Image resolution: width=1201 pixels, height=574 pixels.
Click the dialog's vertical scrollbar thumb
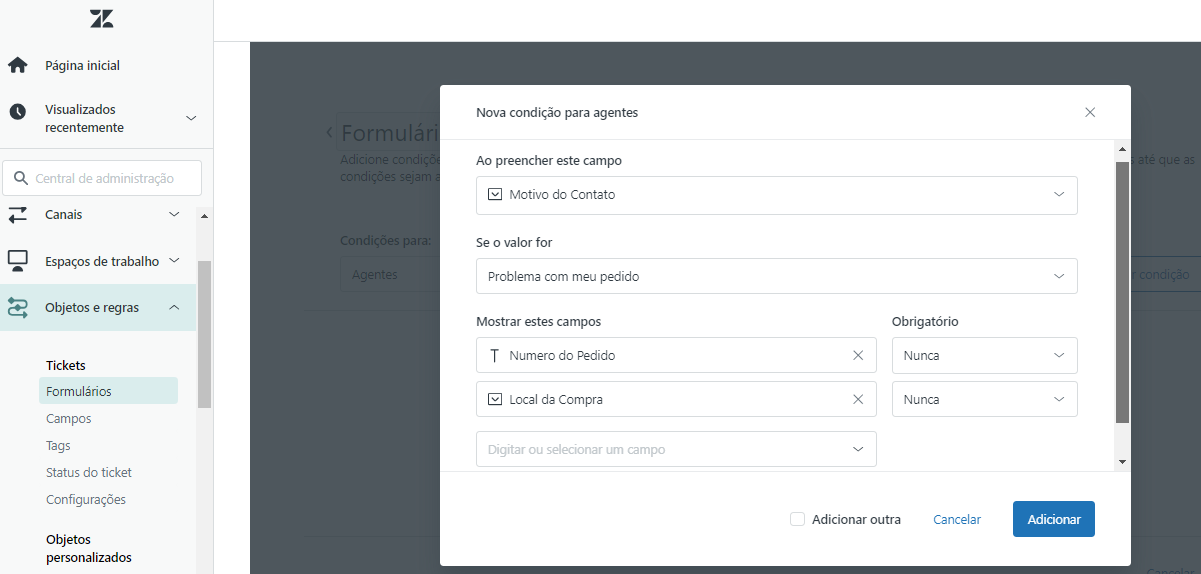click(1122, 290)
